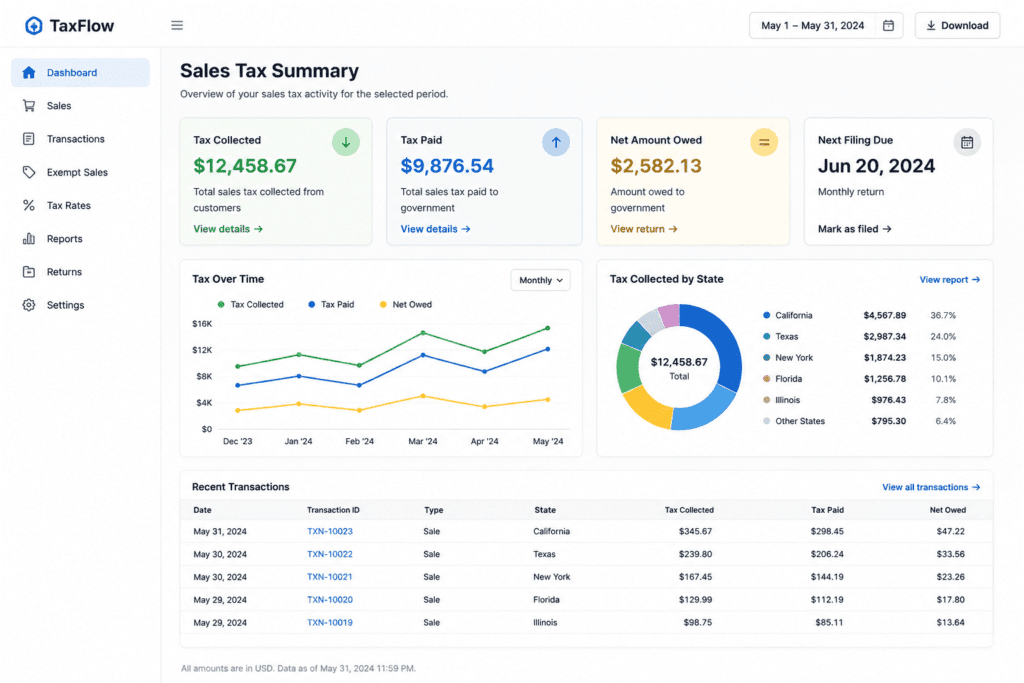Click the Download button
The width and height of the screenshot is (1024, 683).
(x=957, y=25)
